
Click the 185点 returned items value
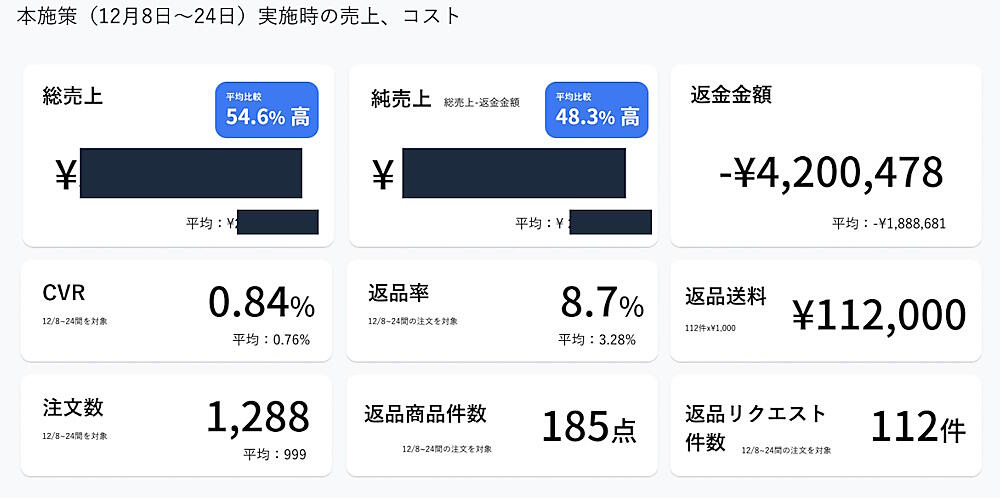tap(589, 426)
